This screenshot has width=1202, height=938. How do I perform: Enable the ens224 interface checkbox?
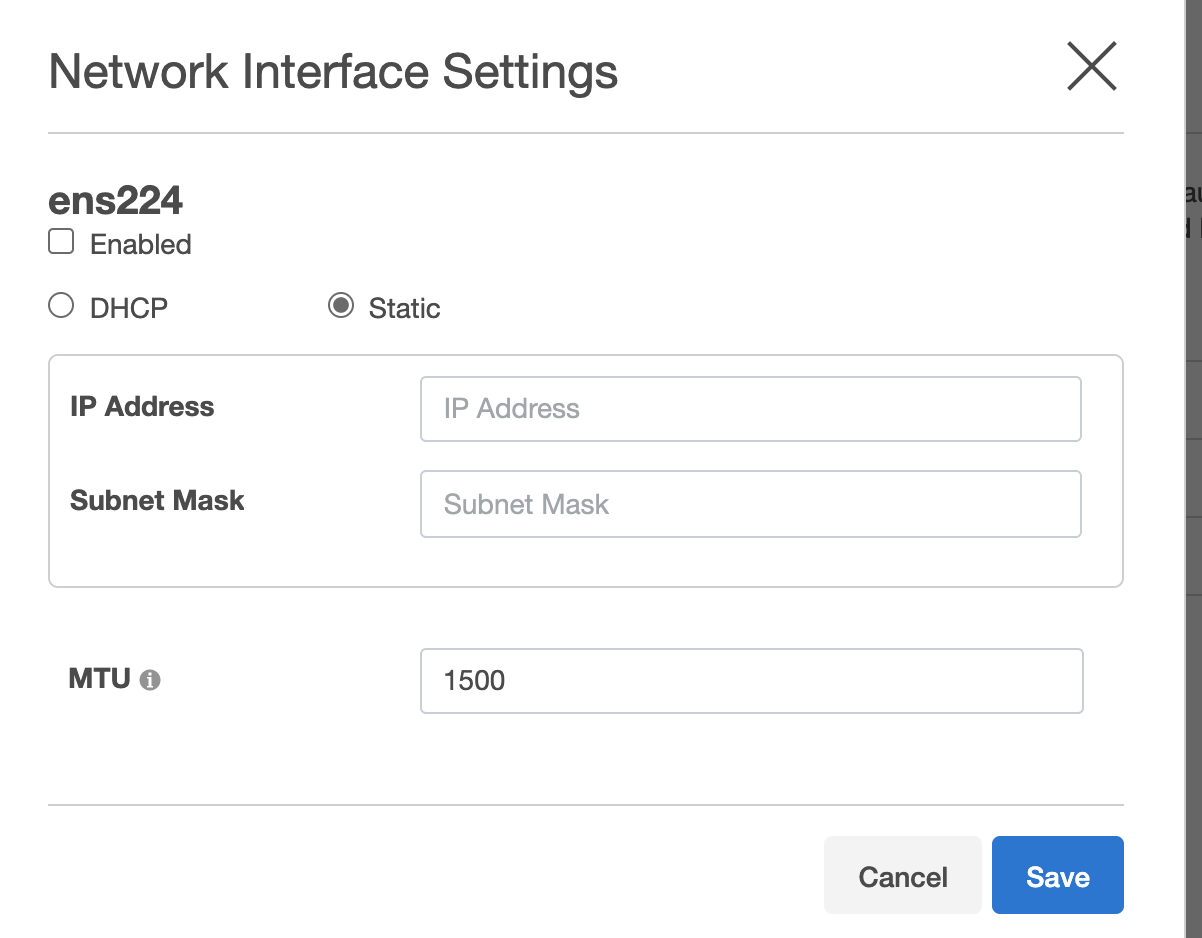[60, 240]
